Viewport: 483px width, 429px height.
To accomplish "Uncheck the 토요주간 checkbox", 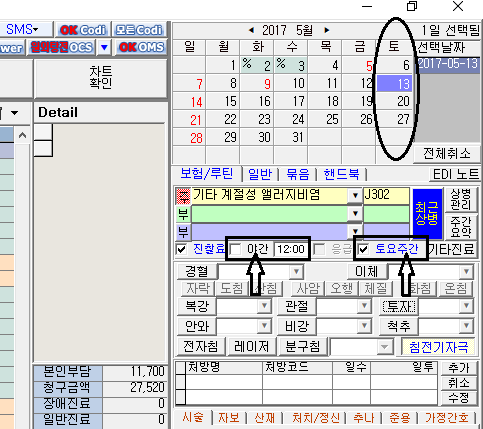I will [363, 249].
